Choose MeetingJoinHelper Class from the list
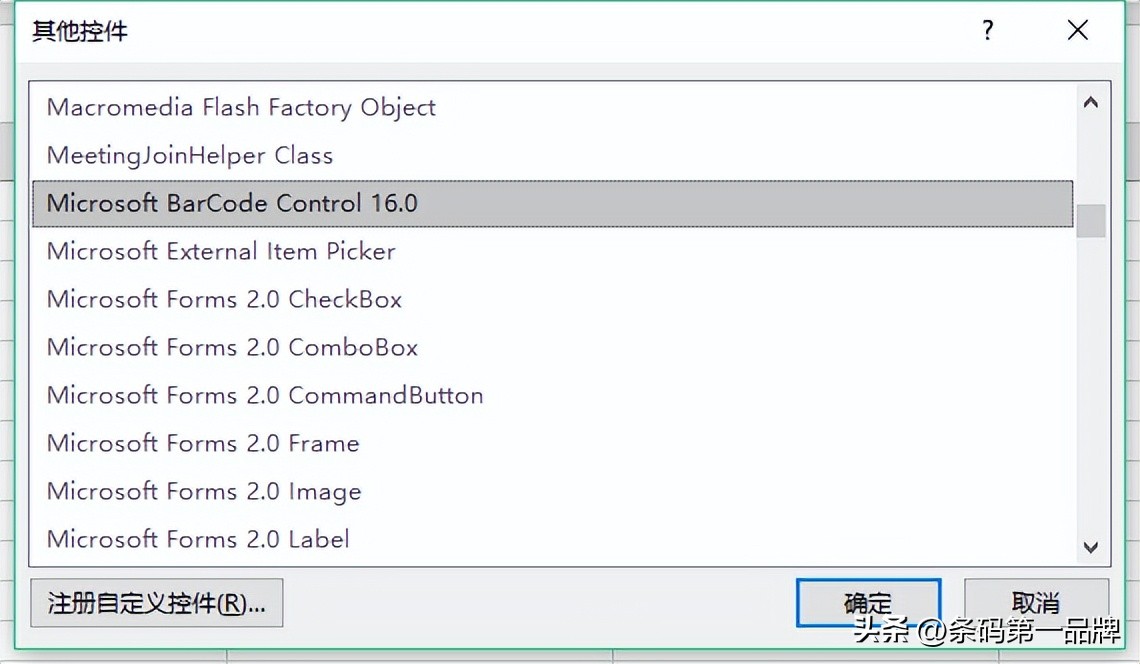 click(x=190, y=155)
